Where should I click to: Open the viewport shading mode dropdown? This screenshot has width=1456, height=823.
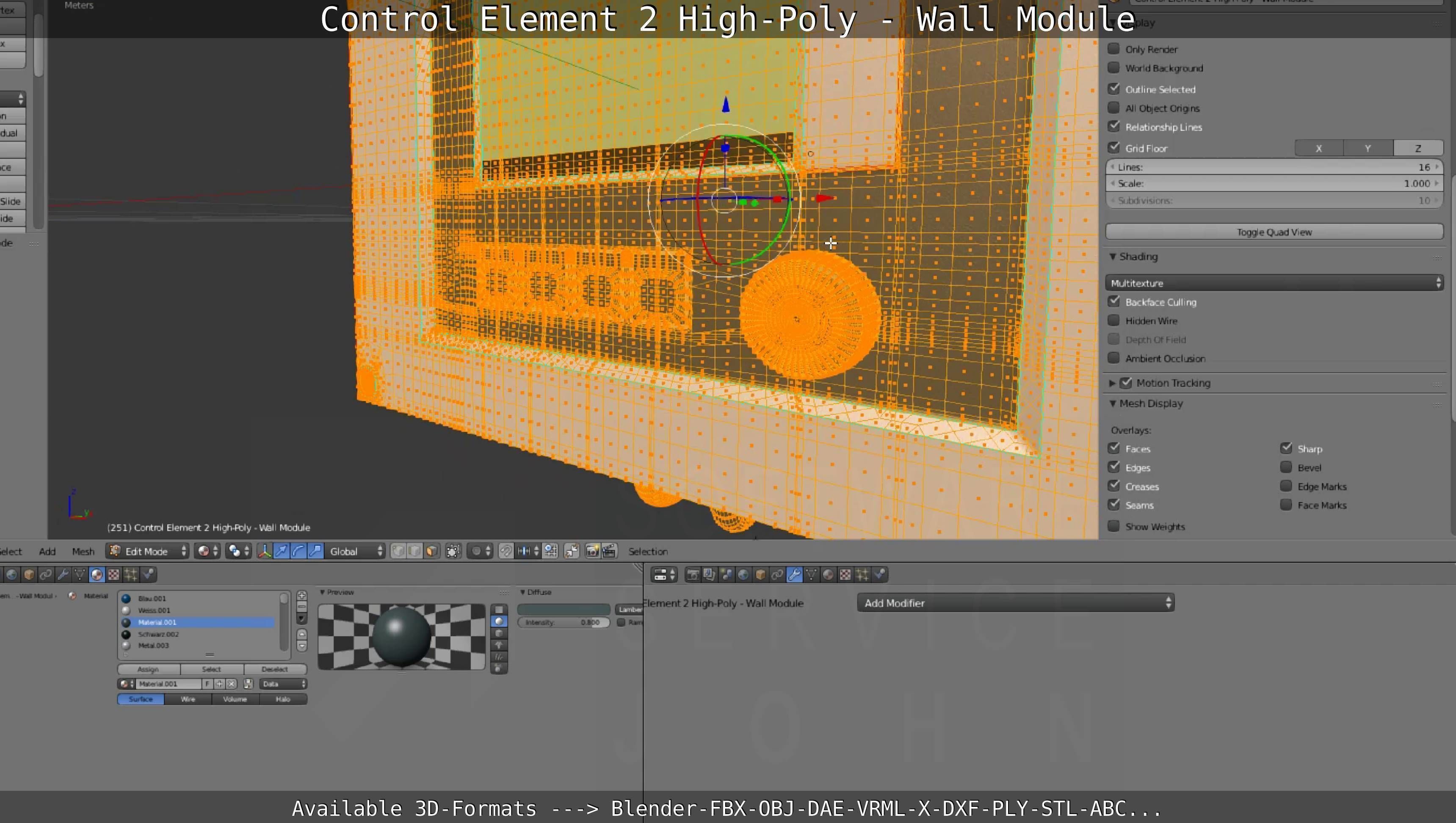(x=207, y=551)
